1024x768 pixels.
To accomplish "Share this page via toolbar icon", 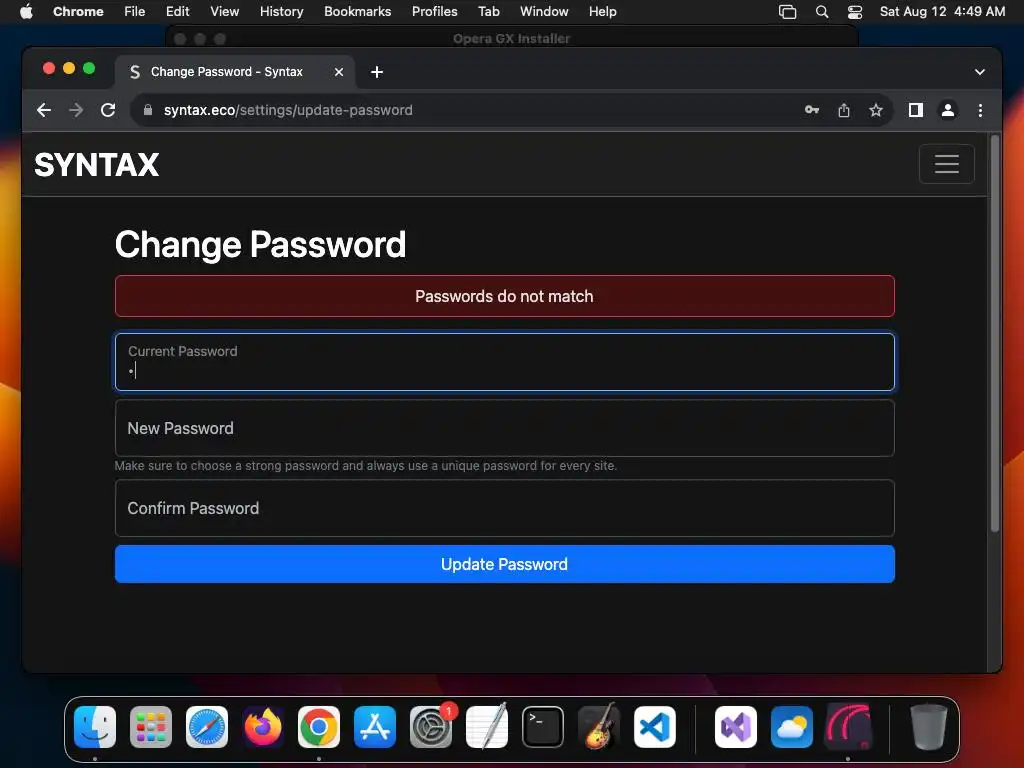I will pyautogui.click(x=844, y=110).
